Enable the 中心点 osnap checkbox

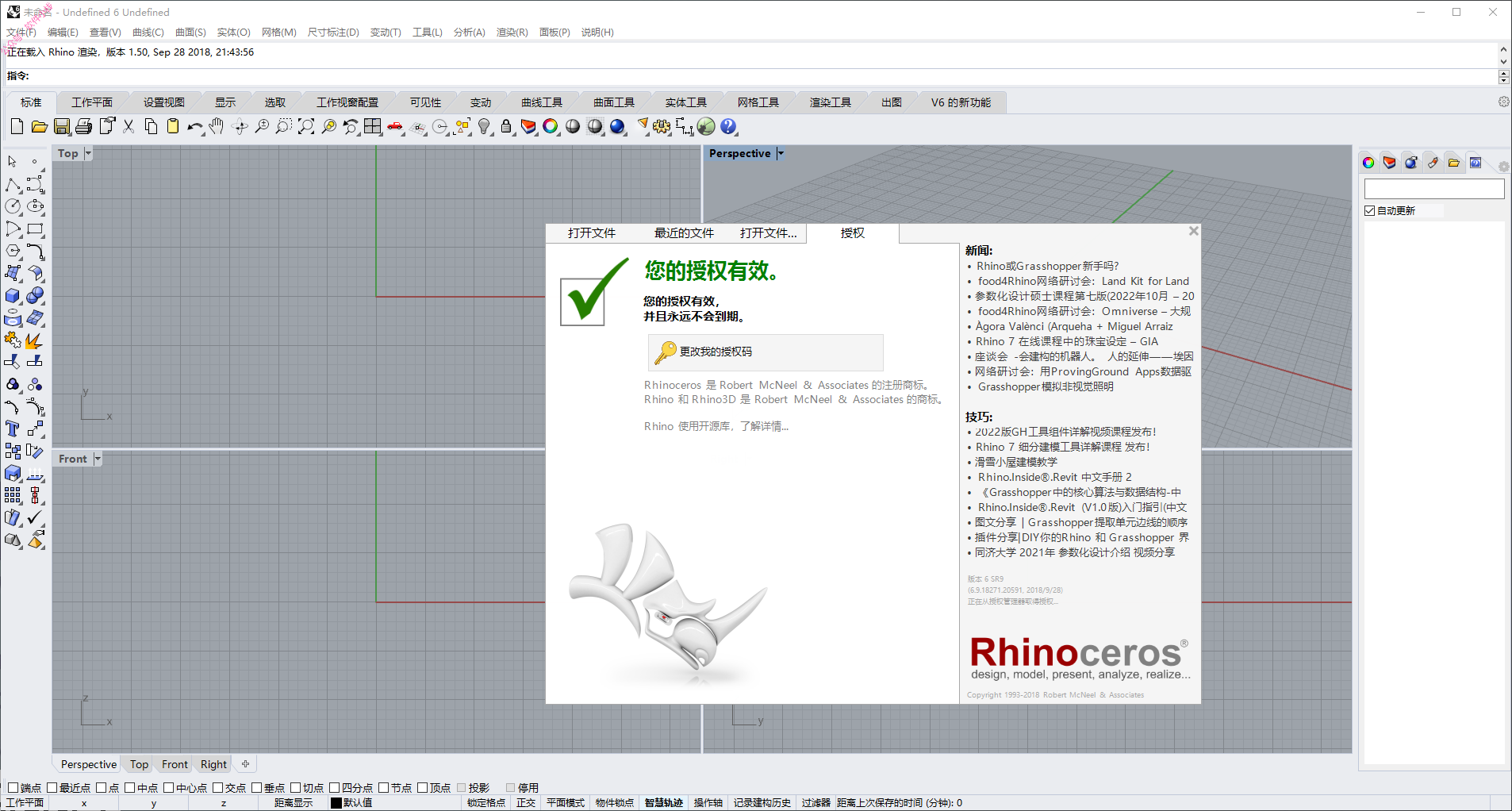coord(168,788)
